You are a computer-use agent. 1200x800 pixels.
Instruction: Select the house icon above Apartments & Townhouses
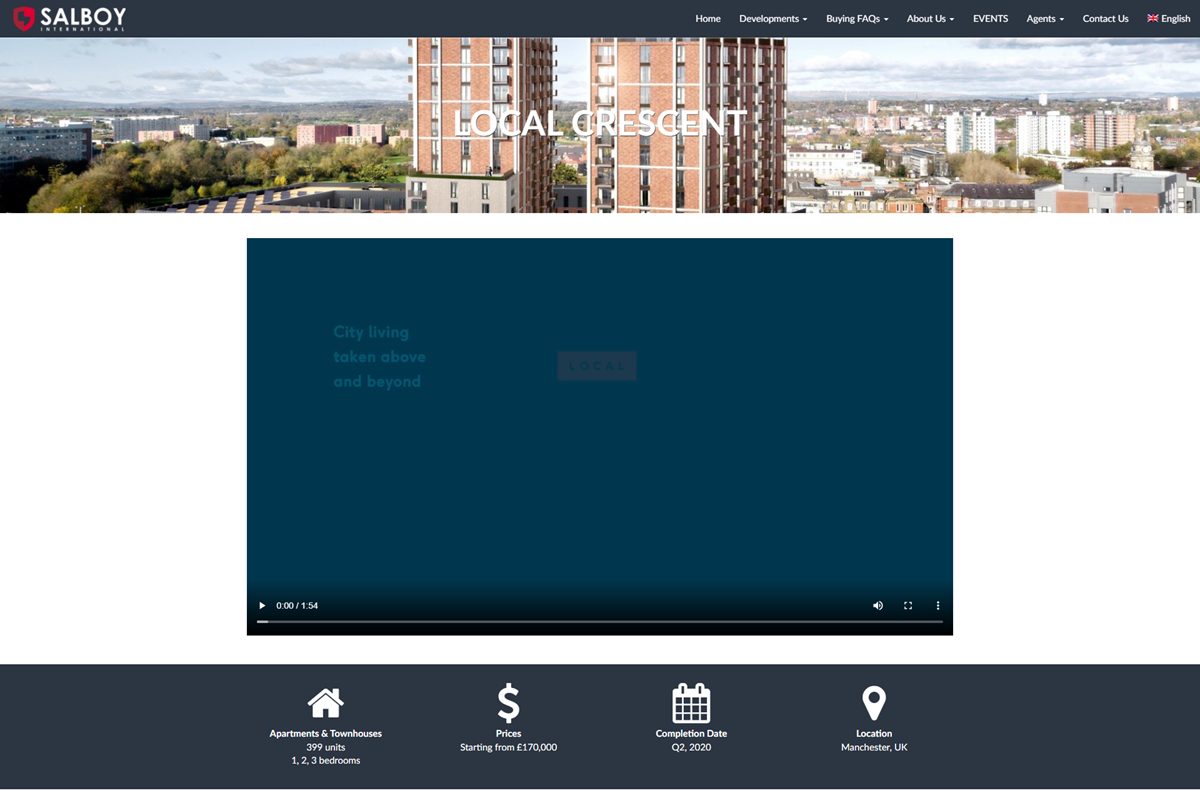tap(325, 704)
